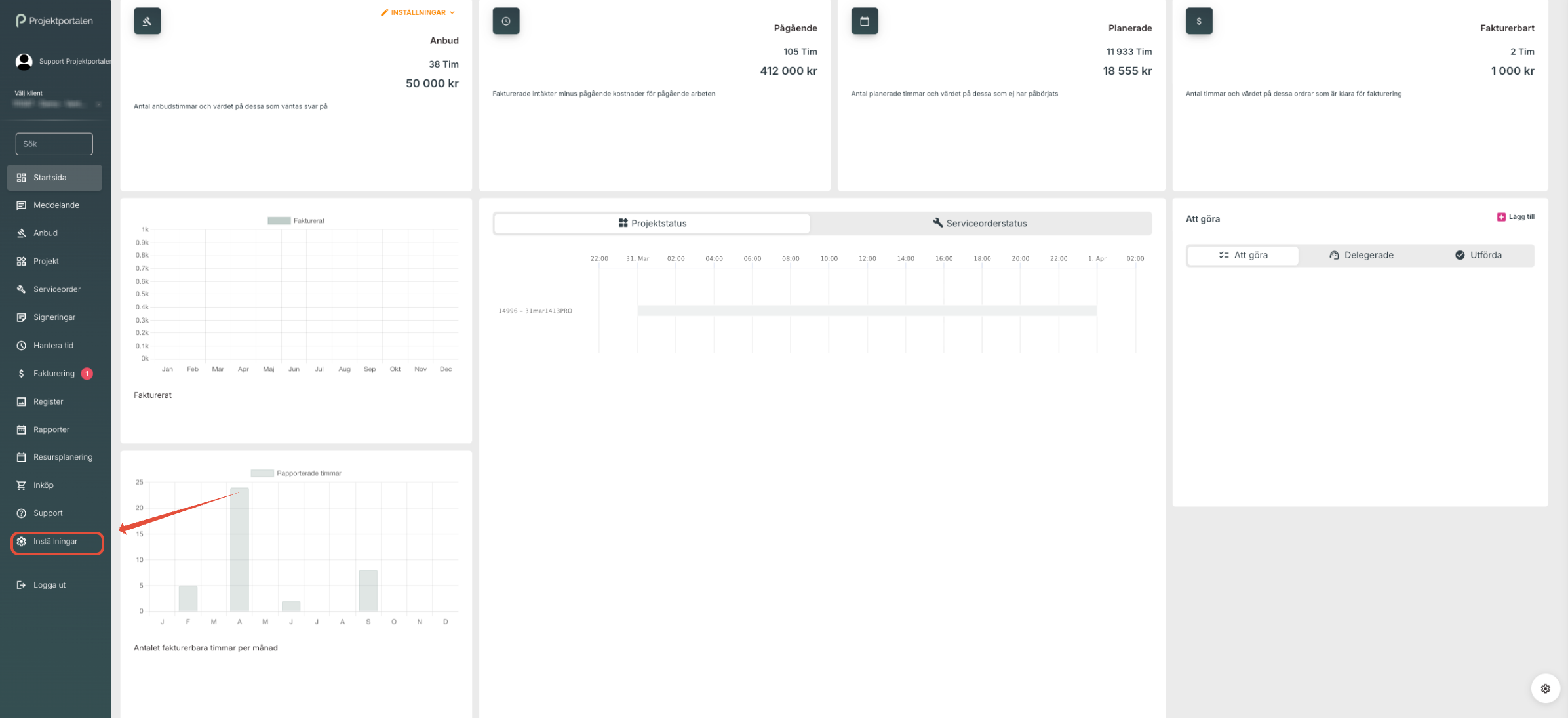
Task: Click the Anbud gavel icon card
Action: [147, 21]
